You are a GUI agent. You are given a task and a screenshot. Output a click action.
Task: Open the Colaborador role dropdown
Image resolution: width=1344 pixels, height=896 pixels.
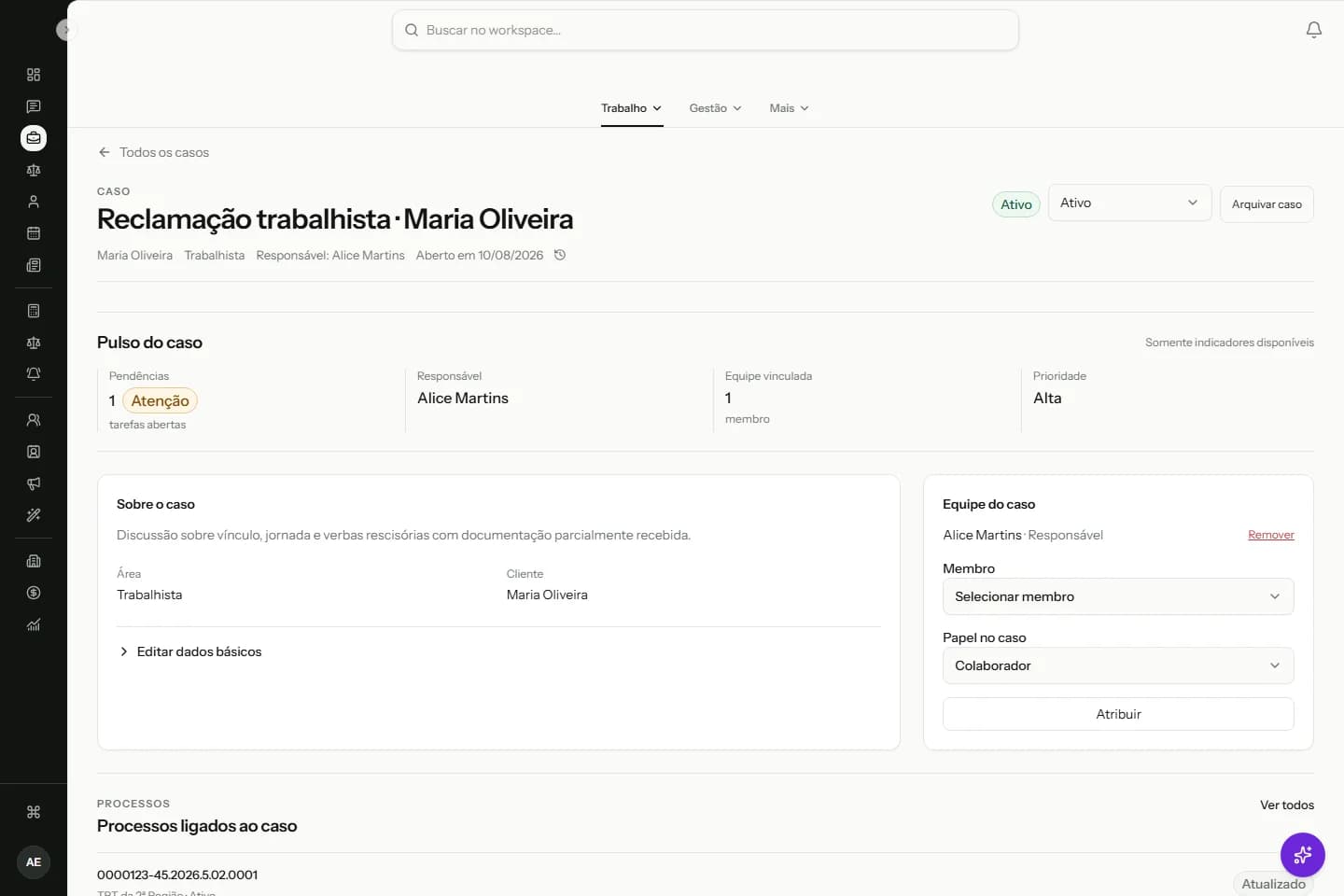coord(1118,665)
